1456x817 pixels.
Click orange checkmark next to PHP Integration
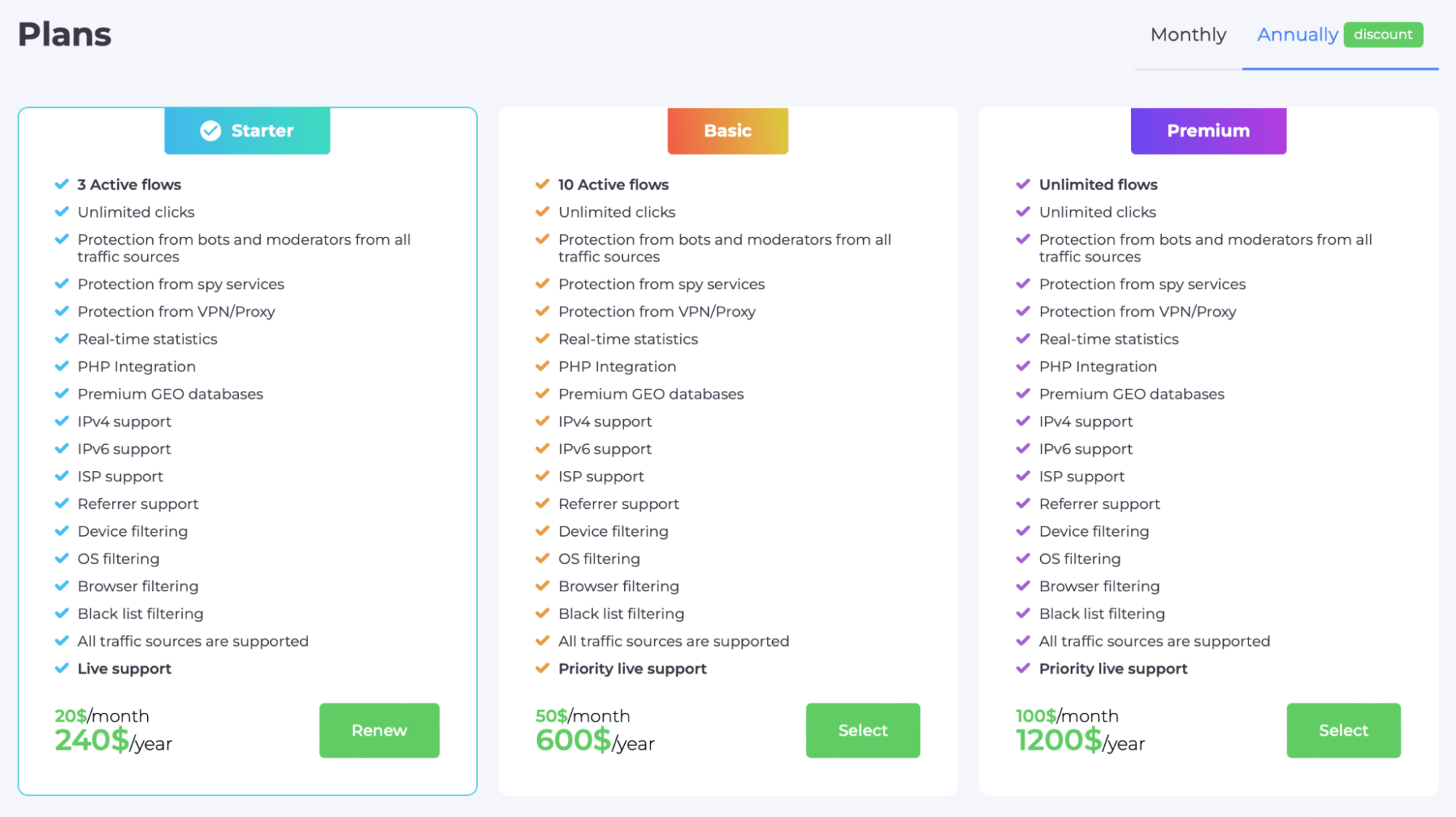(542, 366)
